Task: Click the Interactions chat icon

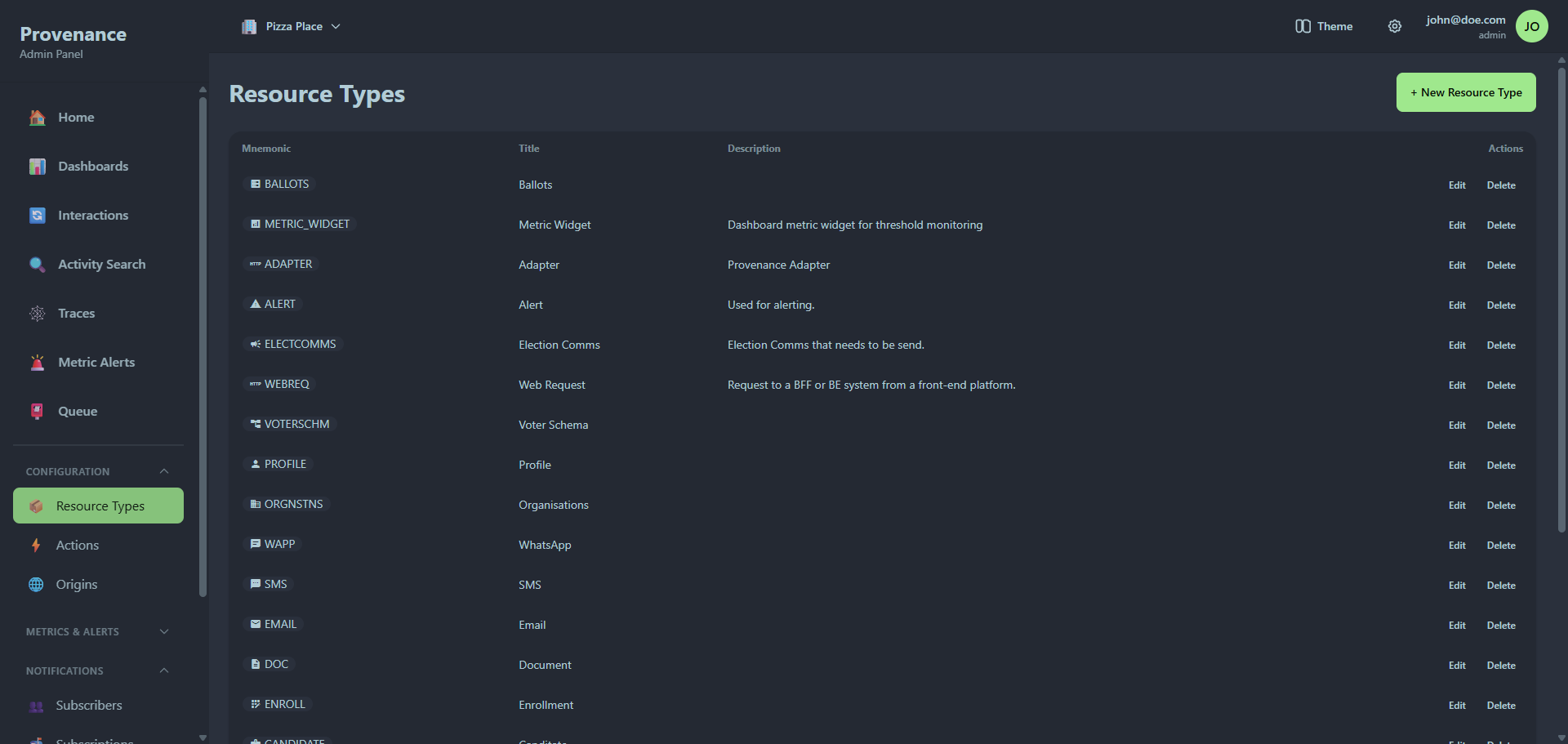Action: pyautogui.click(x=37, y=215)
